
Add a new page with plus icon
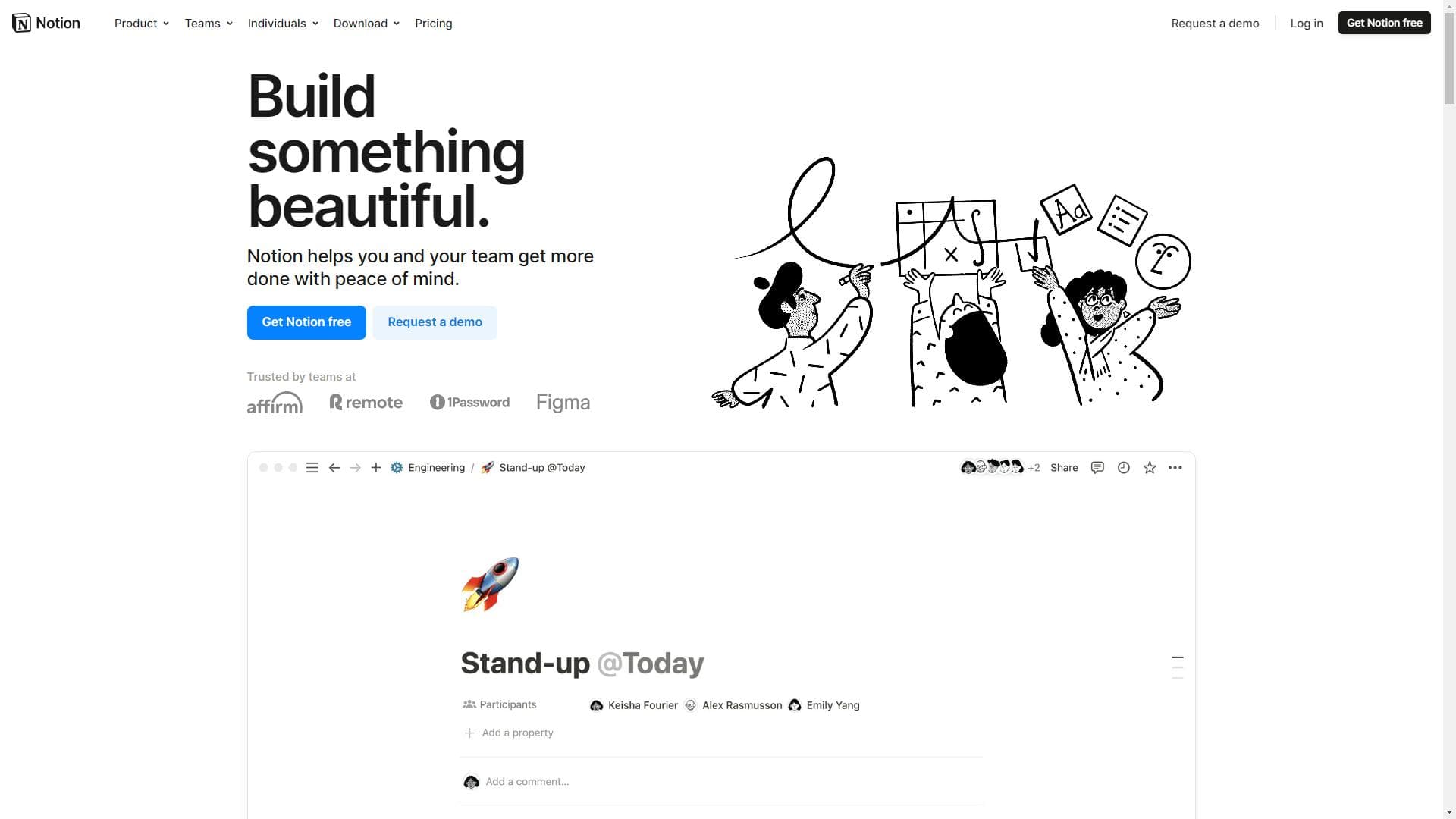(375, 468)
